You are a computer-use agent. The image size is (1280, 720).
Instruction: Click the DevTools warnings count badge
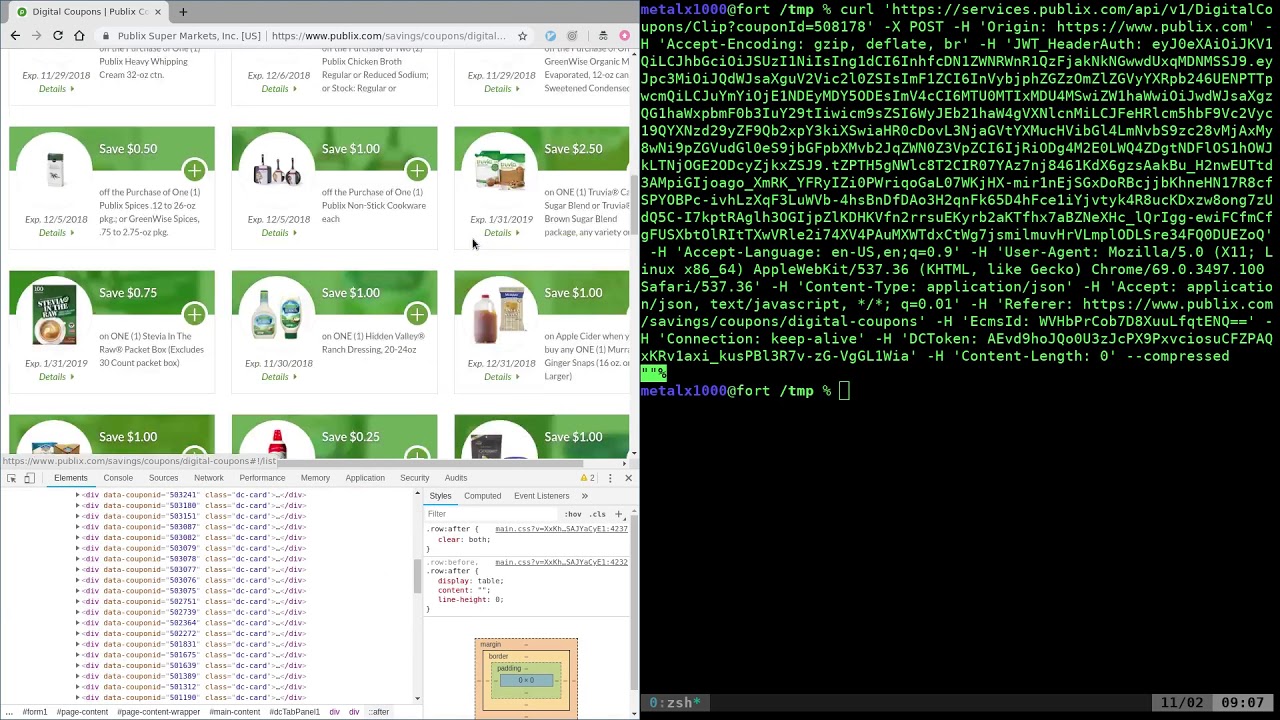[x=588, y=478]
